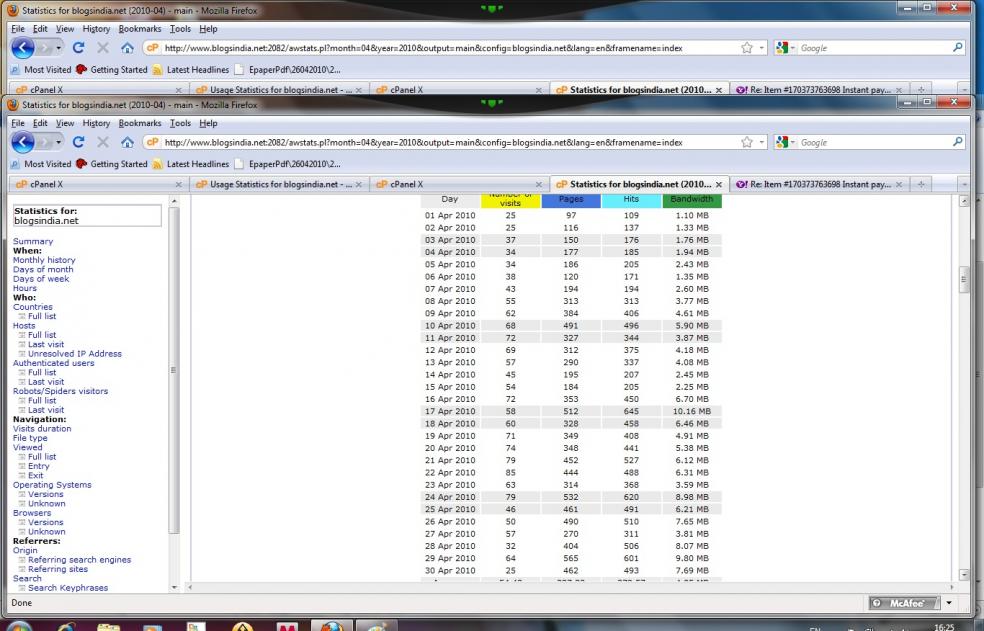This screenshot has width=984, height=631.
Task: Click the McAfee button in the status bar
Action: click(x=904, y=603)
